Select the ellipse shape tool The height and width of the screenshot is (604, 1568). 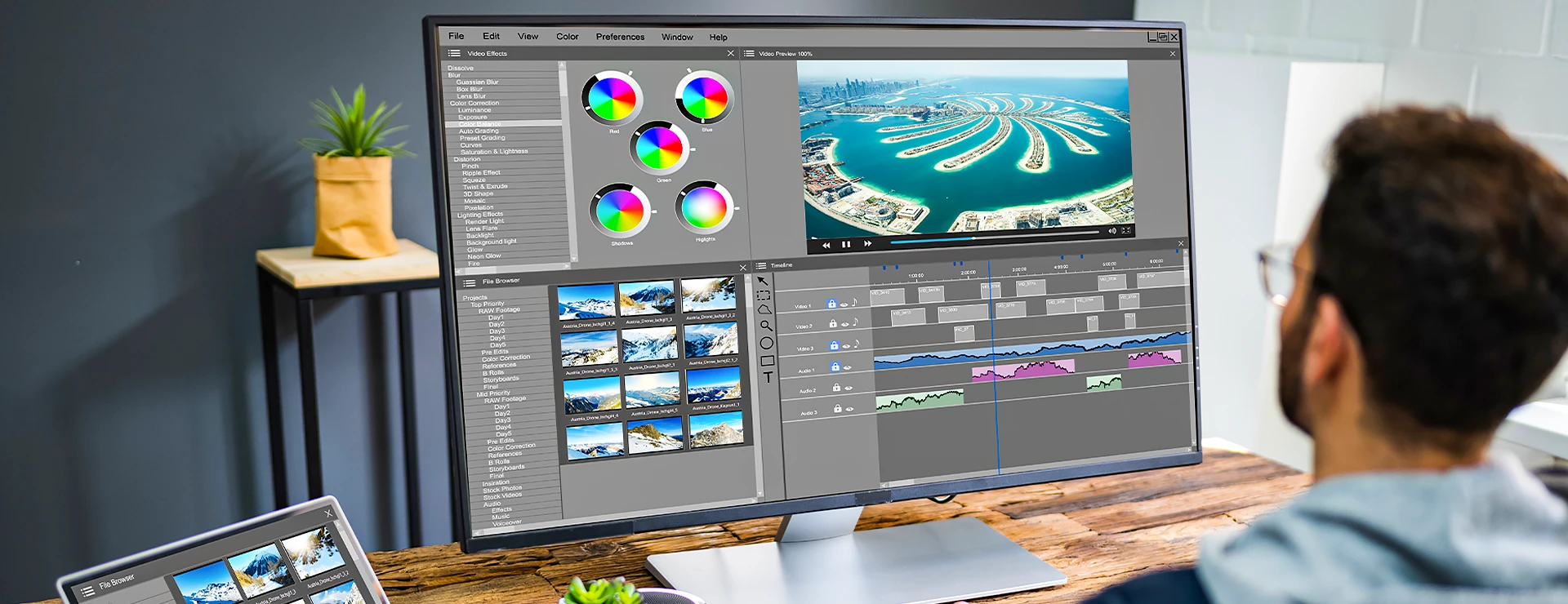click(x=766, y=343)
